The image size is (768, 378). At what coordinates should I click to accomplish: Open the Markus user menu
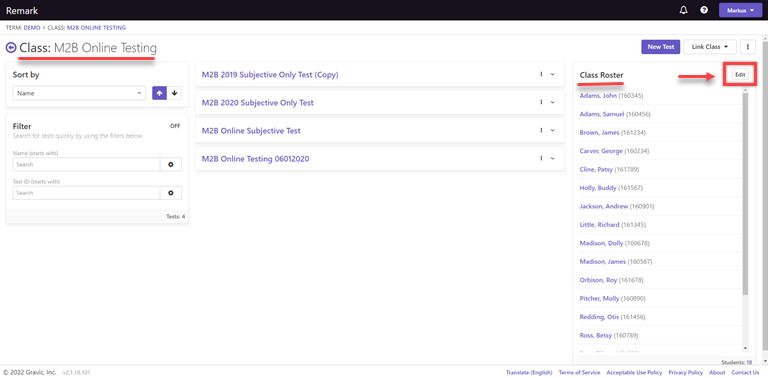coord(740,10)
